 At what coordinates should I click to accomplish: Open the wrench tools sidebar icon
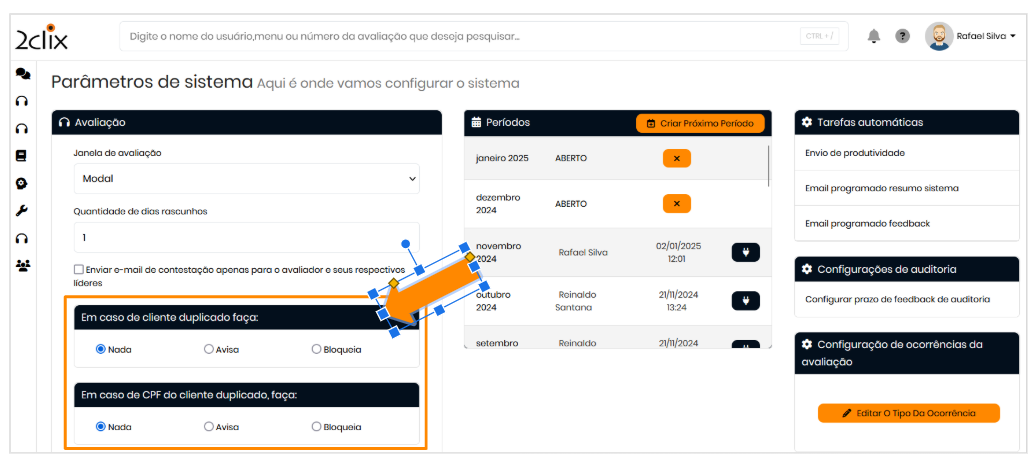[22, 211]
